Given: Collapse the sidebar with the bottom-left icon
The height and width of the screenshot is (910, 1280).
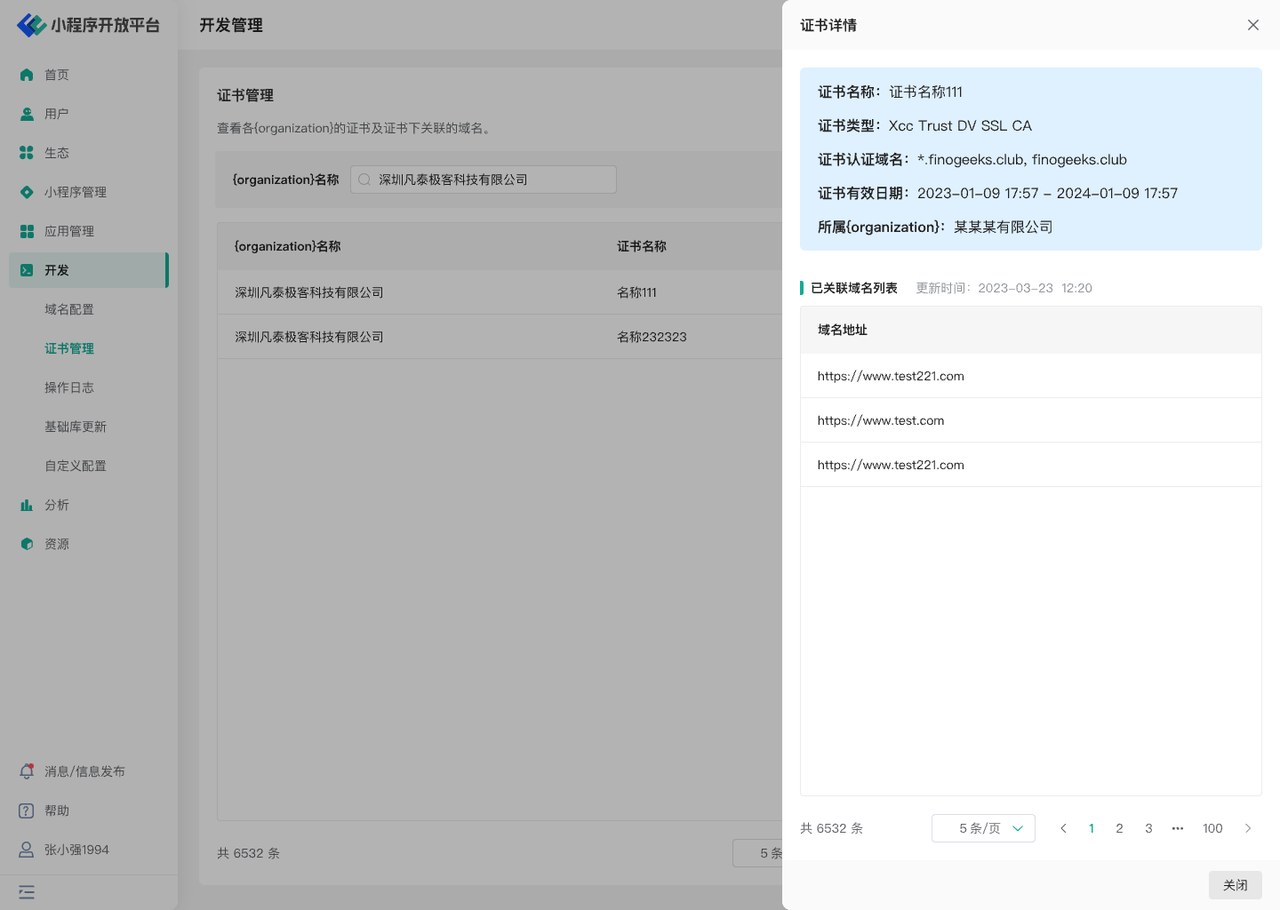Looking at the screenshot, I should coord(27,892).
